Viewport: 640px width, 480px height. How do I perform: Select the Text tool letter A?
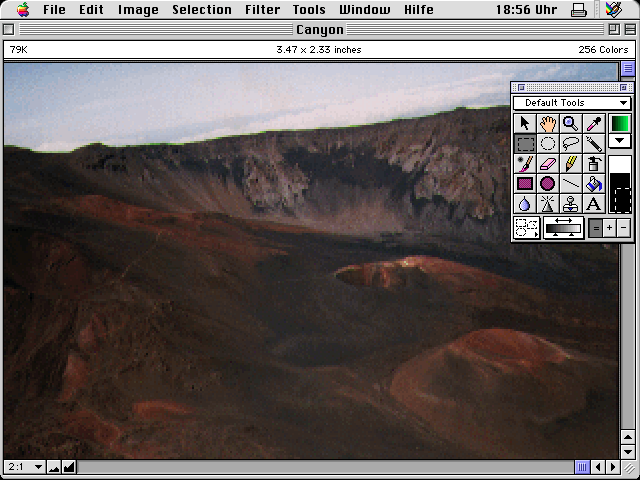(593, 204)
